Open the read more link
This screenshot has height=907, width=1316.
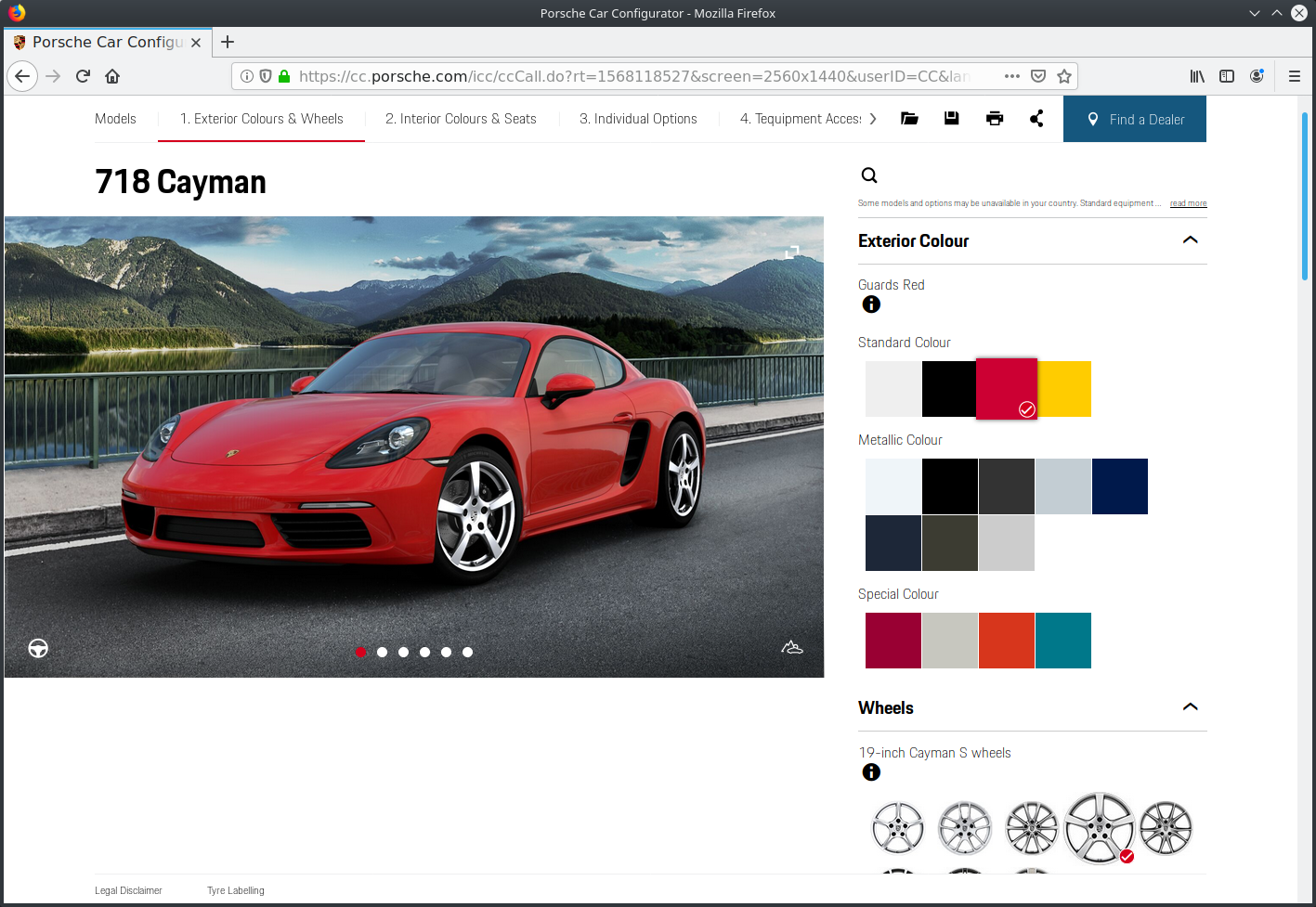click(x=1188, y=203)
